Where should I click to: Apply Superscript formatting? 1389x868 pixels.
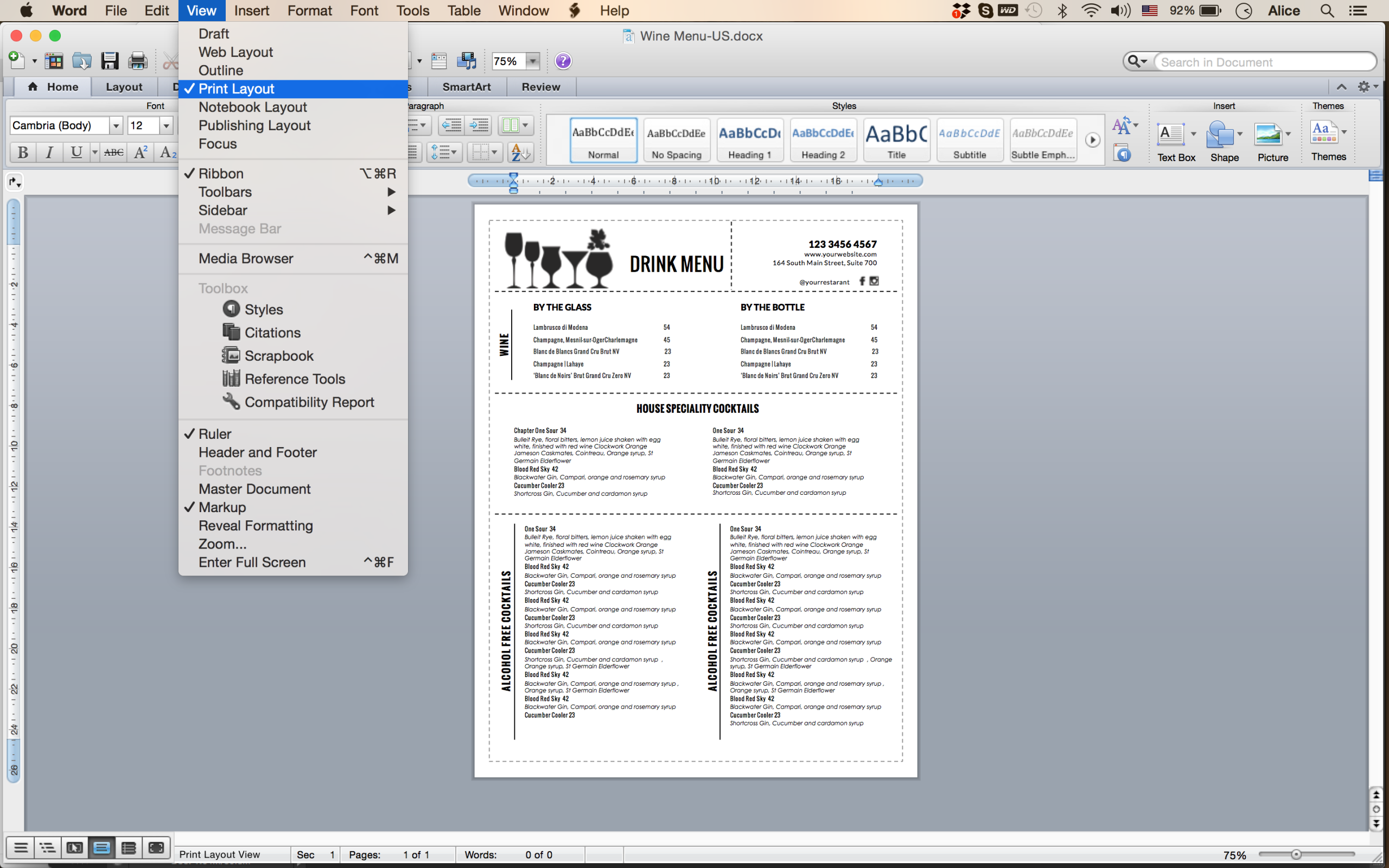point(140,152)
